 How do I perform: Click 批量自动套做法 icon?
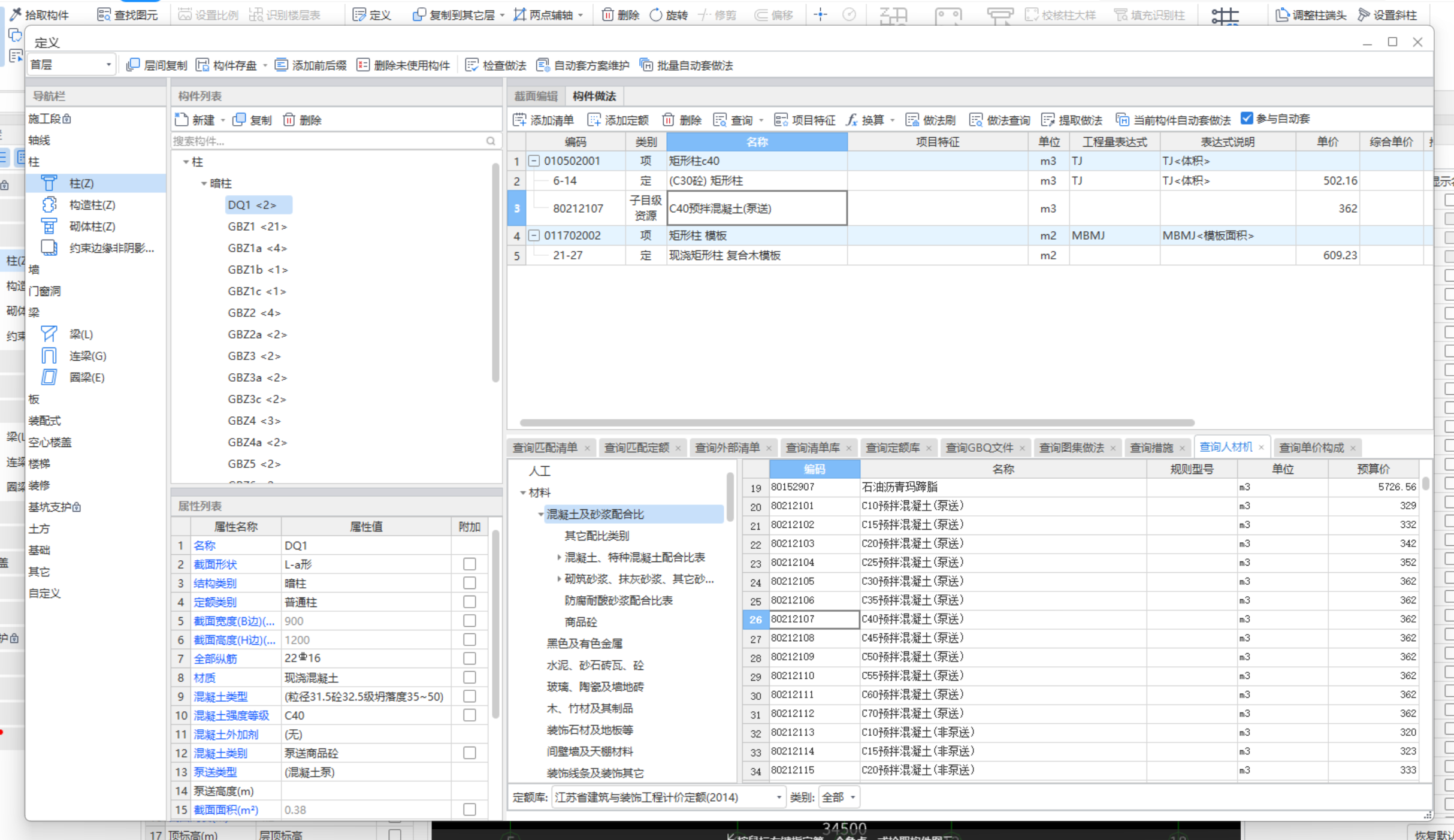tap(646, 65)
